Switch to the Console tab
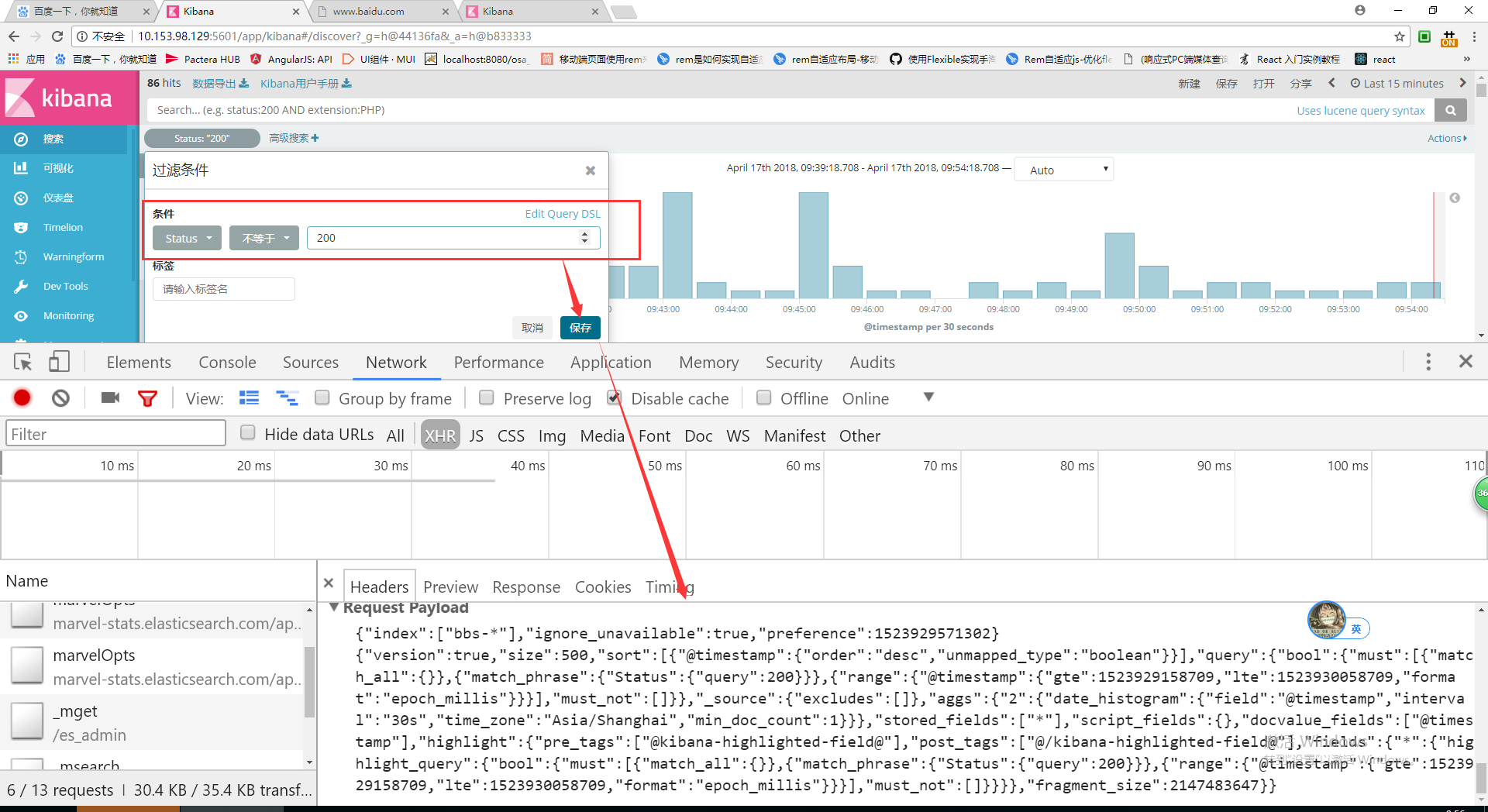 tap(227, 362)
